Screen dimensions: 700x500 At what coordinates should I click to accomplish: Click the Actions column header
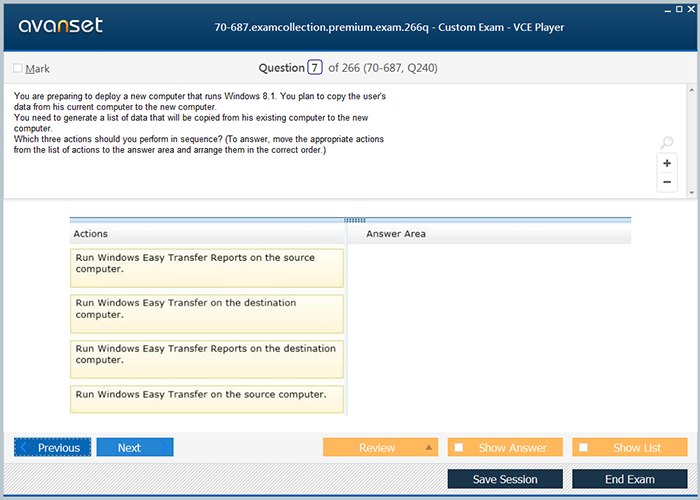(208, 234)
